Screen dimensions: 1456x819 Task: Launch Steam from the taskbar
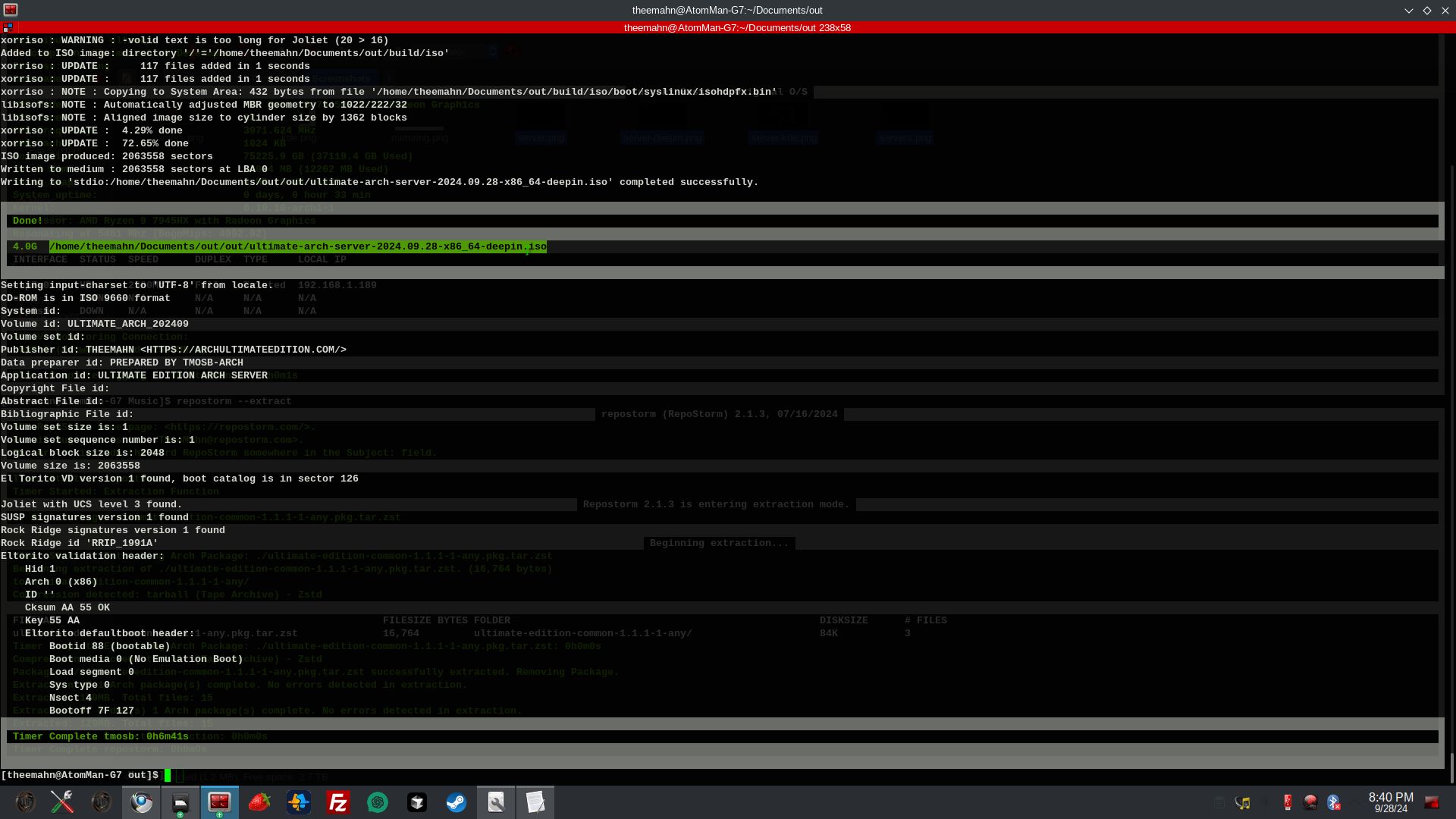[457, 802]
